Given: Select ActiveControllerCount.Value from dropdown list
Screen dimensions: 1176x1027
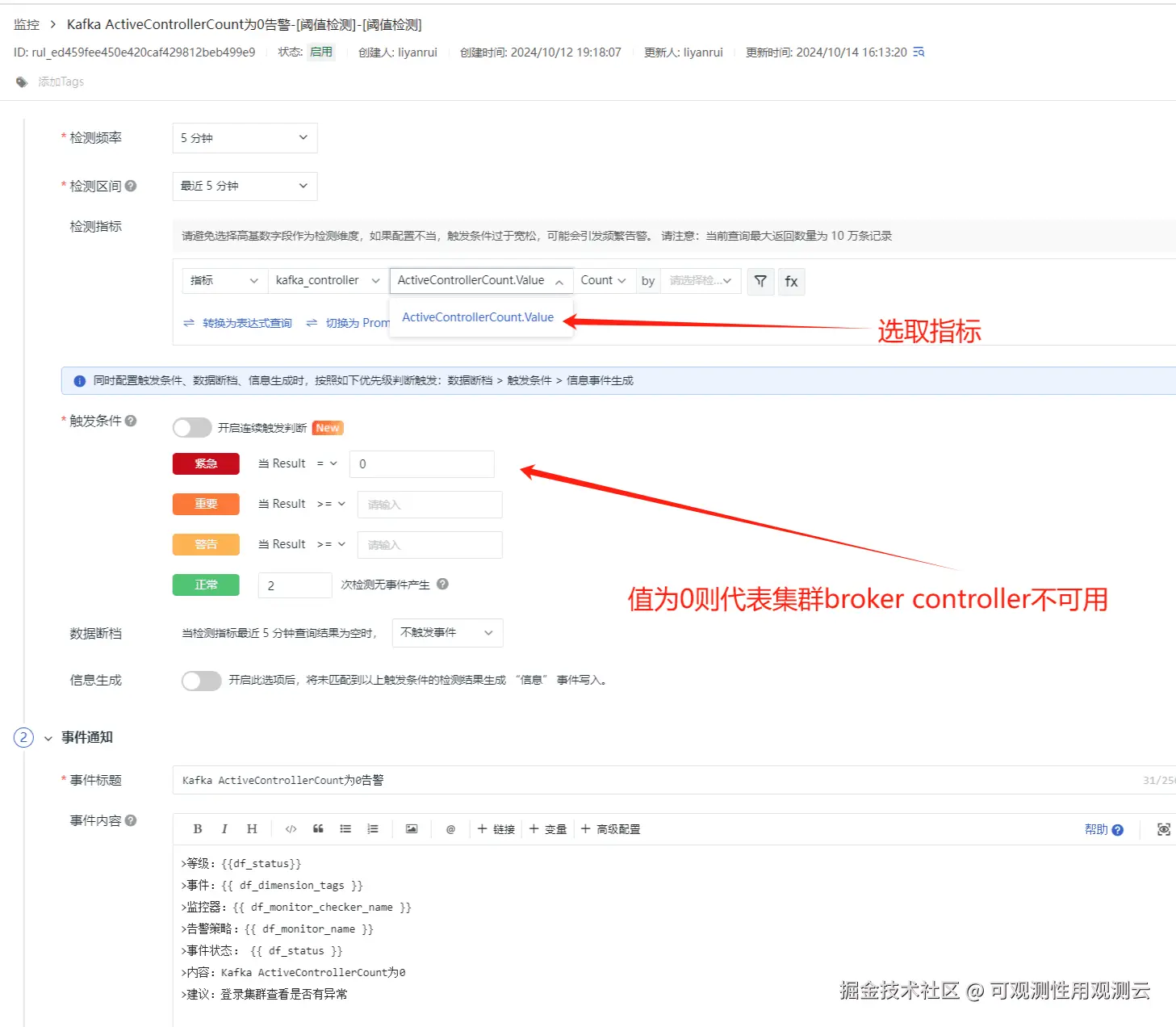Looking at the screenshot, I should coord(478,317).
